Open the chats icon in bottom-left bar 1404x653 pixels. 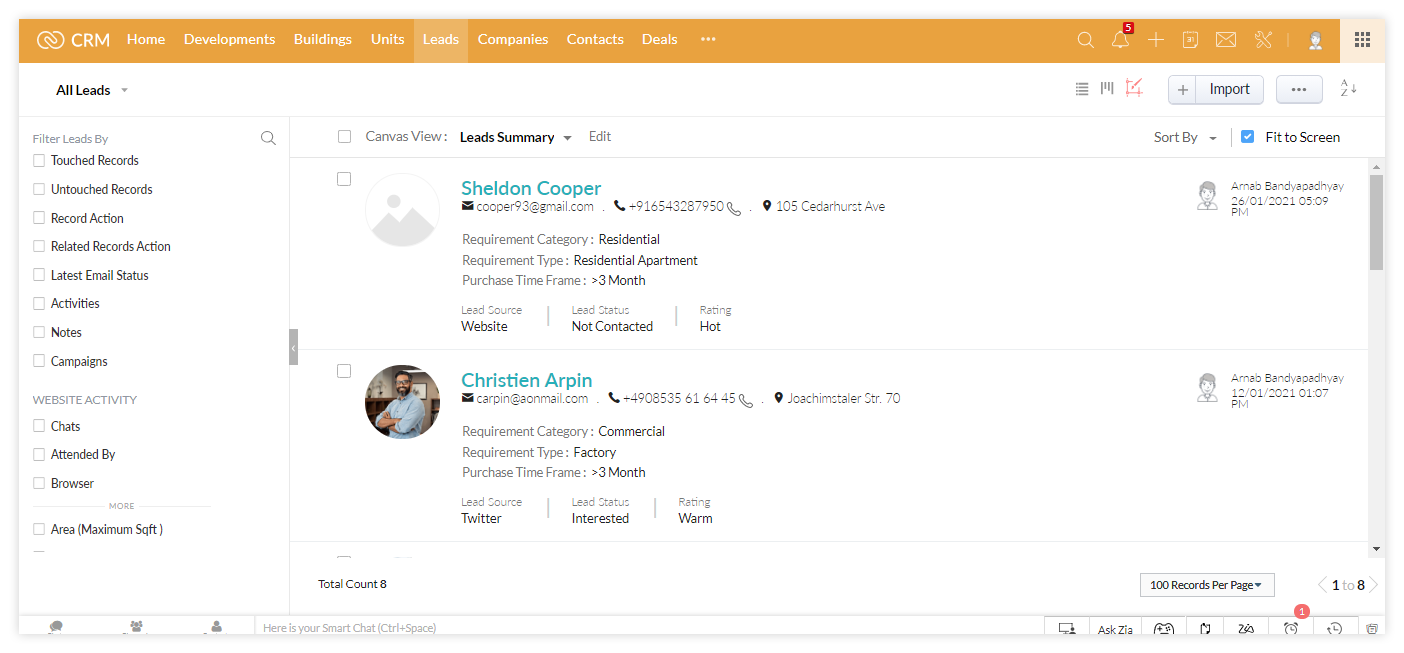[56, 628]
